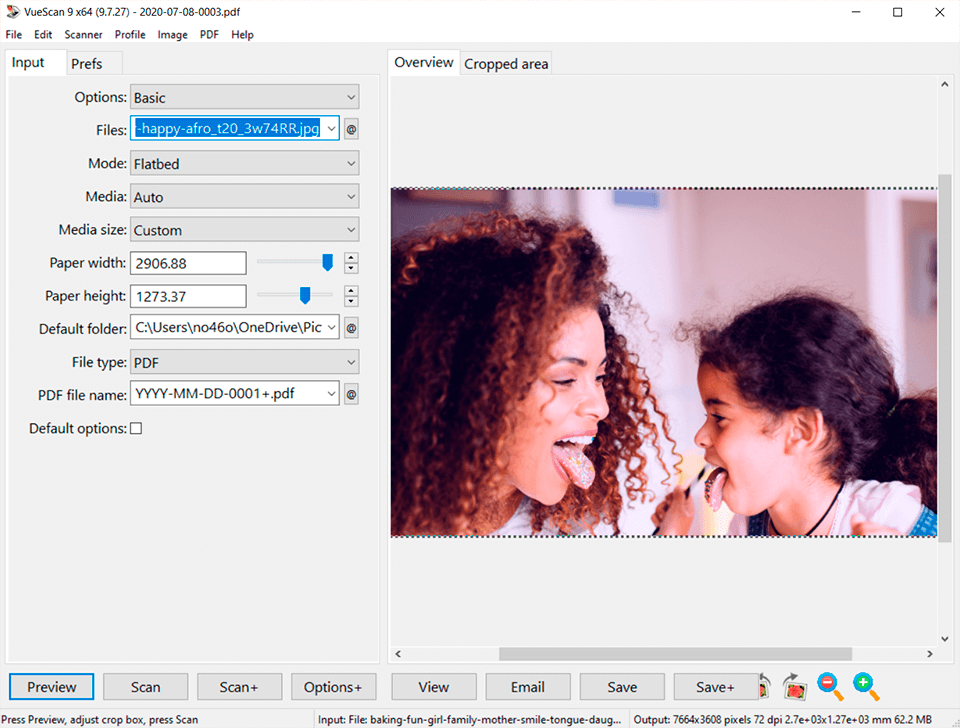960x728 pixels.
Task: Expand the File type dropdown
Action: coord(244,361)
